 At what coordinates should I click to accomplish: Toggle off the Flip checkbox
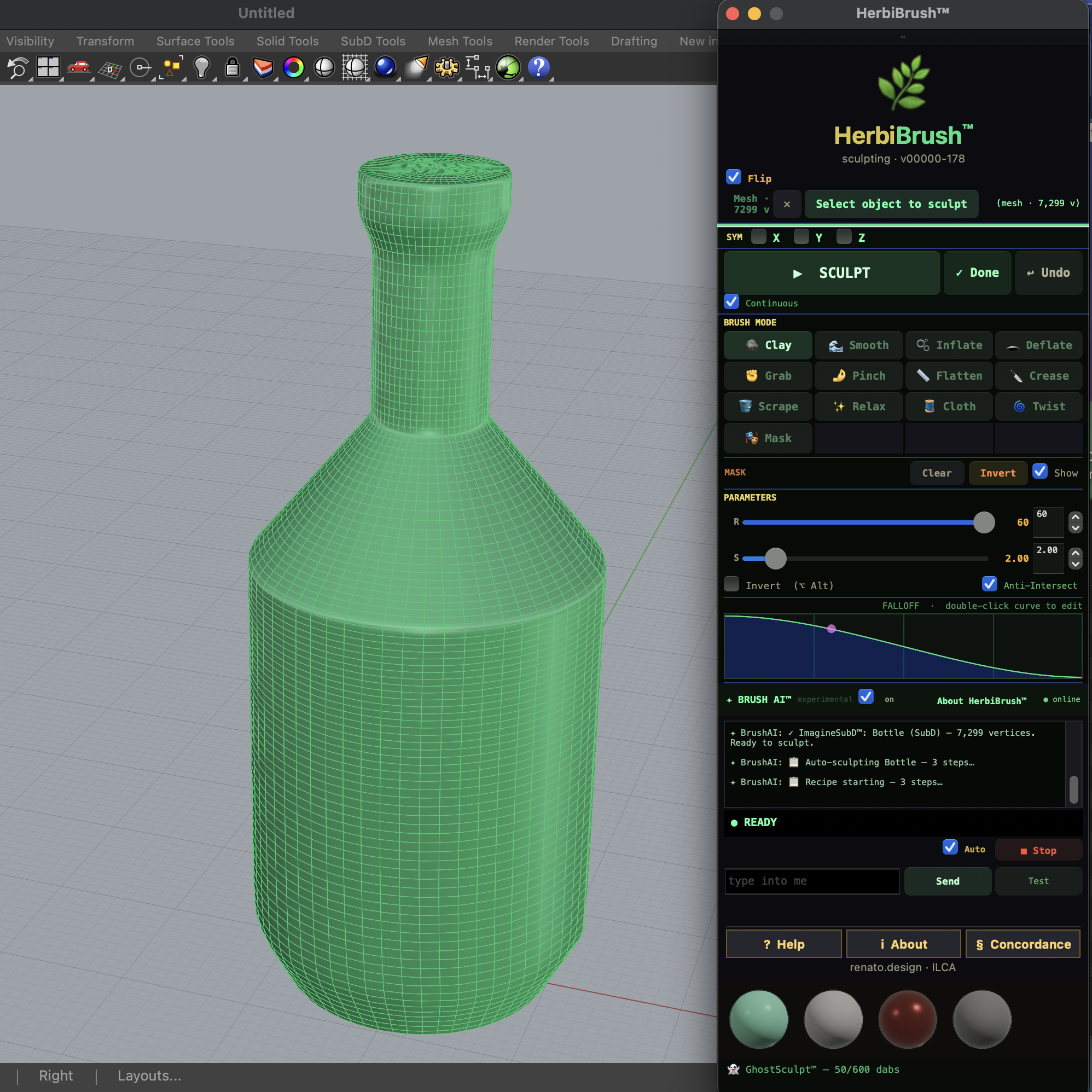pyautogui.click(x=733, y=177)
